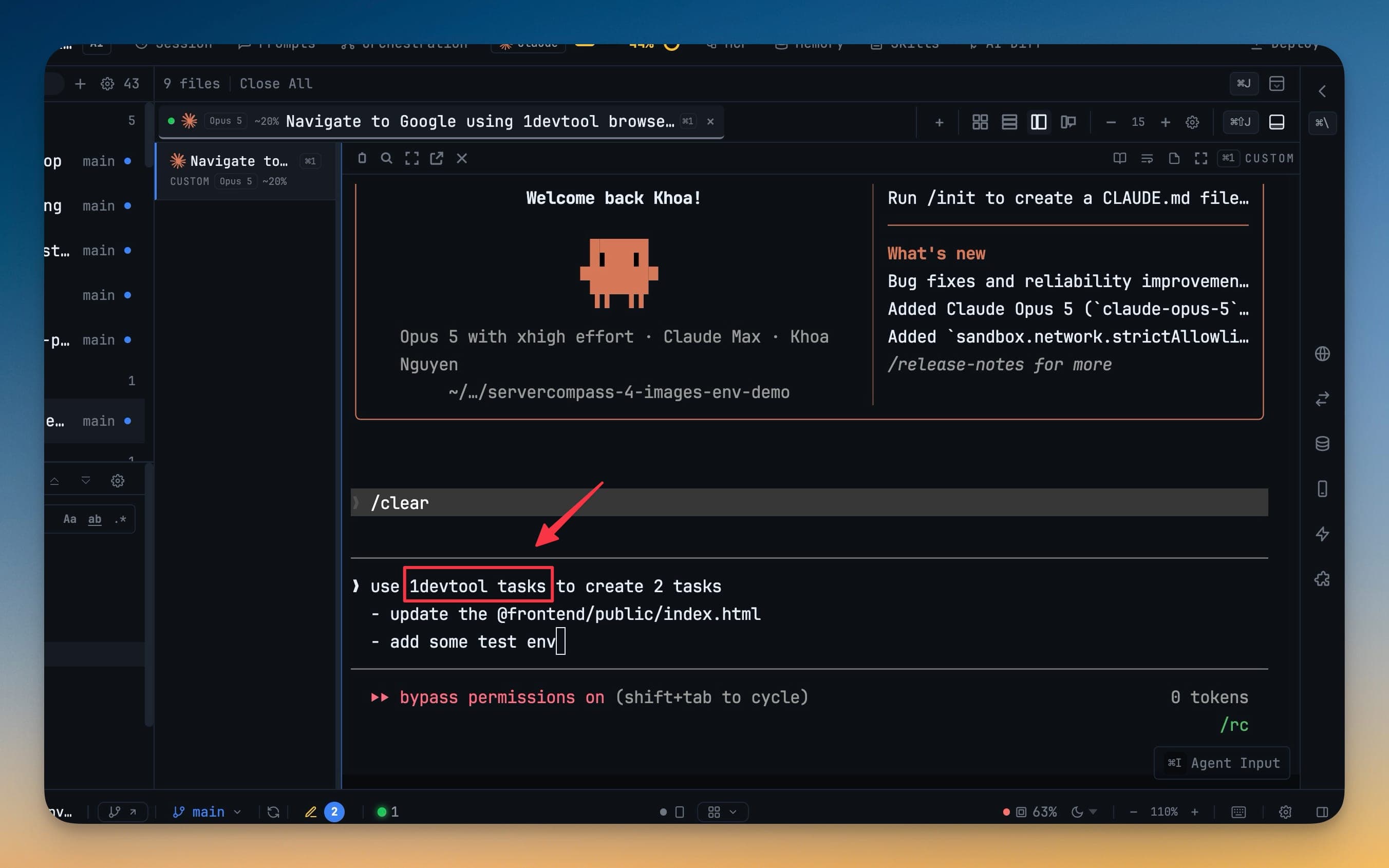
Task: Open the globe browser panel icon
Action: (x=1322, y=354)
